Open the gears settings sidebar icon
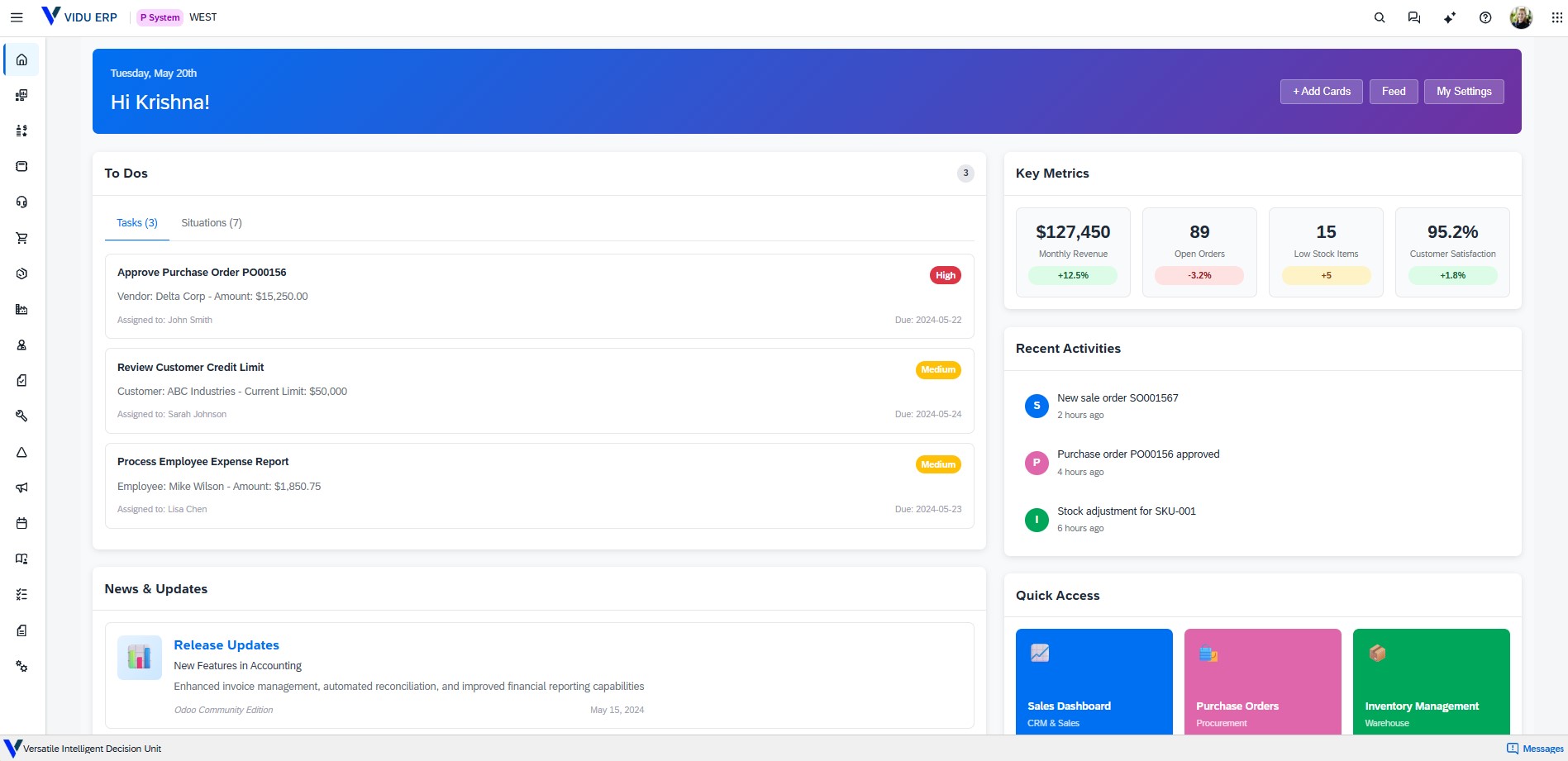The image size is (1568, 761). pyautogui.click(x=22, y=666)
